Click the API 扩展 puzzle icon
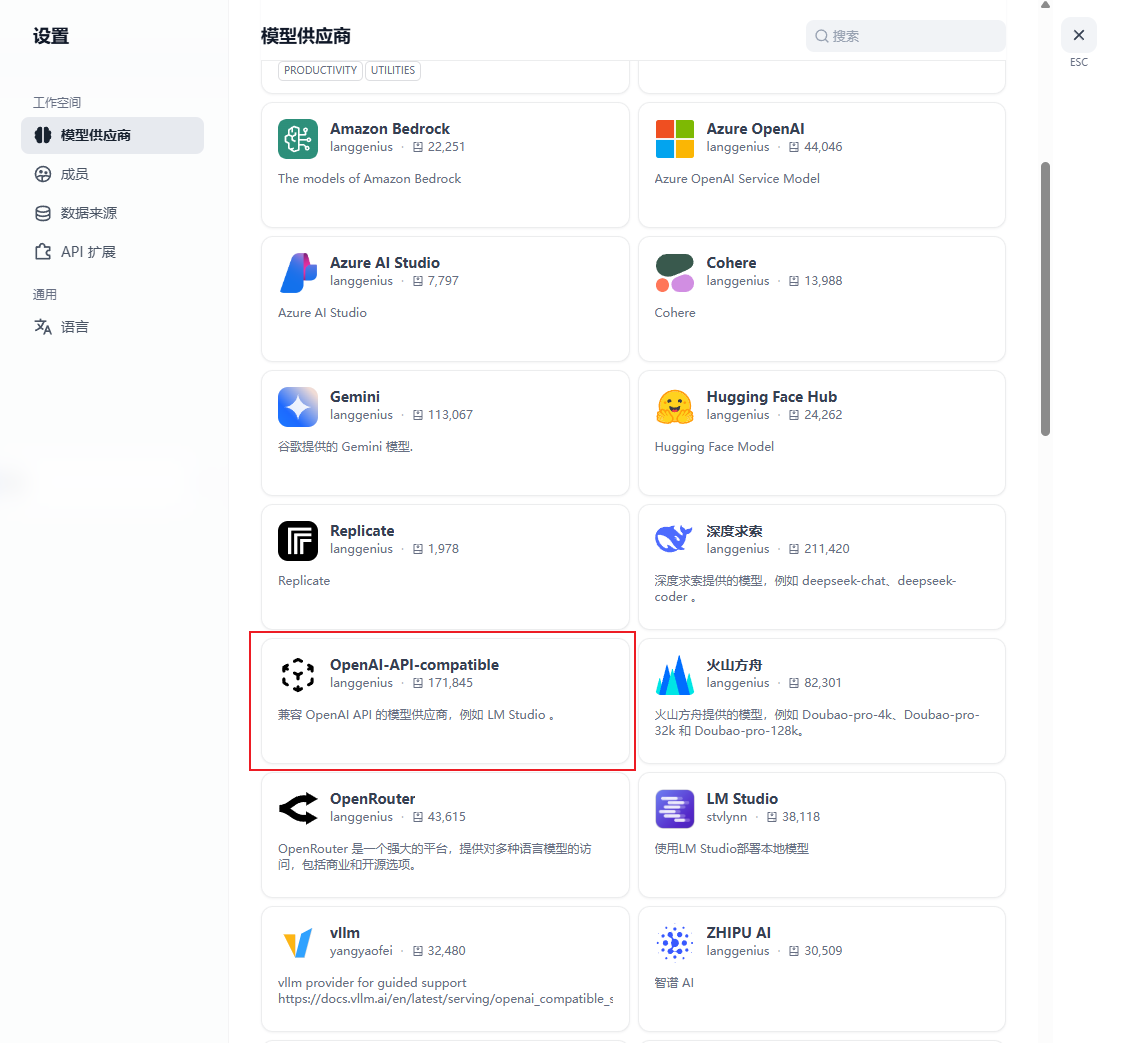Viewport: 1131px width, 1043px height. point(43,252)
